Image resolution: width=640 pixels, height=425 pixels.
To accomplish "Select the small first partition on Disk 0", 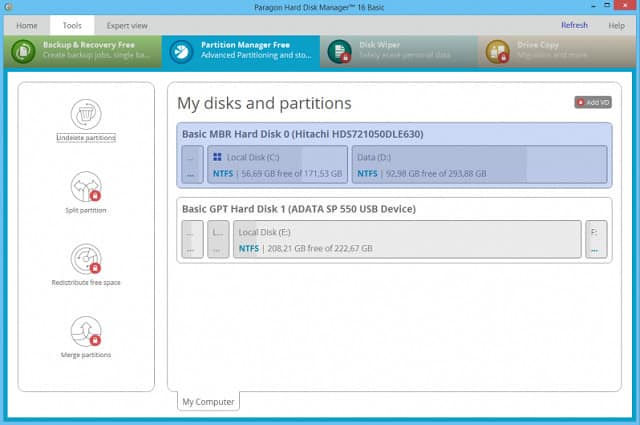I will 192,165.
